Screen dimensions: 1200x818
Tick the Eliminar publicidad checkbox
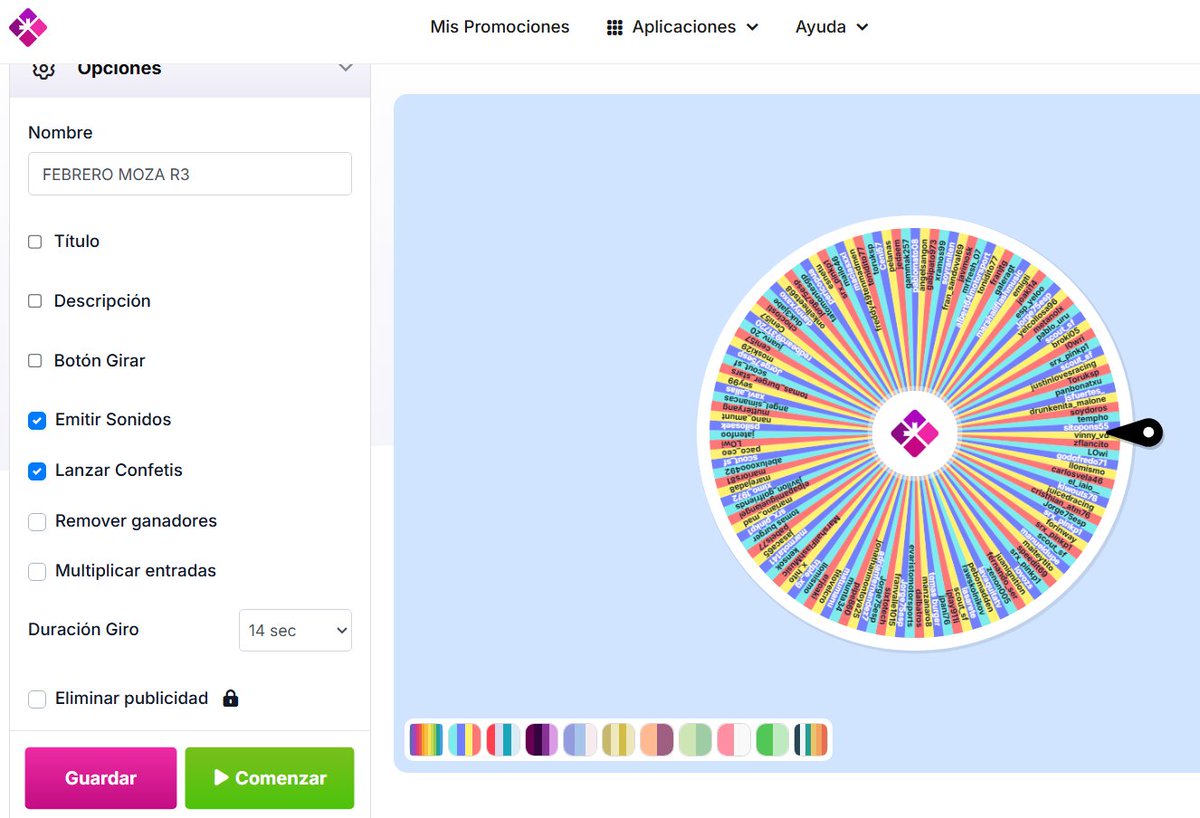pyautogui.click(x=37, y=699)
